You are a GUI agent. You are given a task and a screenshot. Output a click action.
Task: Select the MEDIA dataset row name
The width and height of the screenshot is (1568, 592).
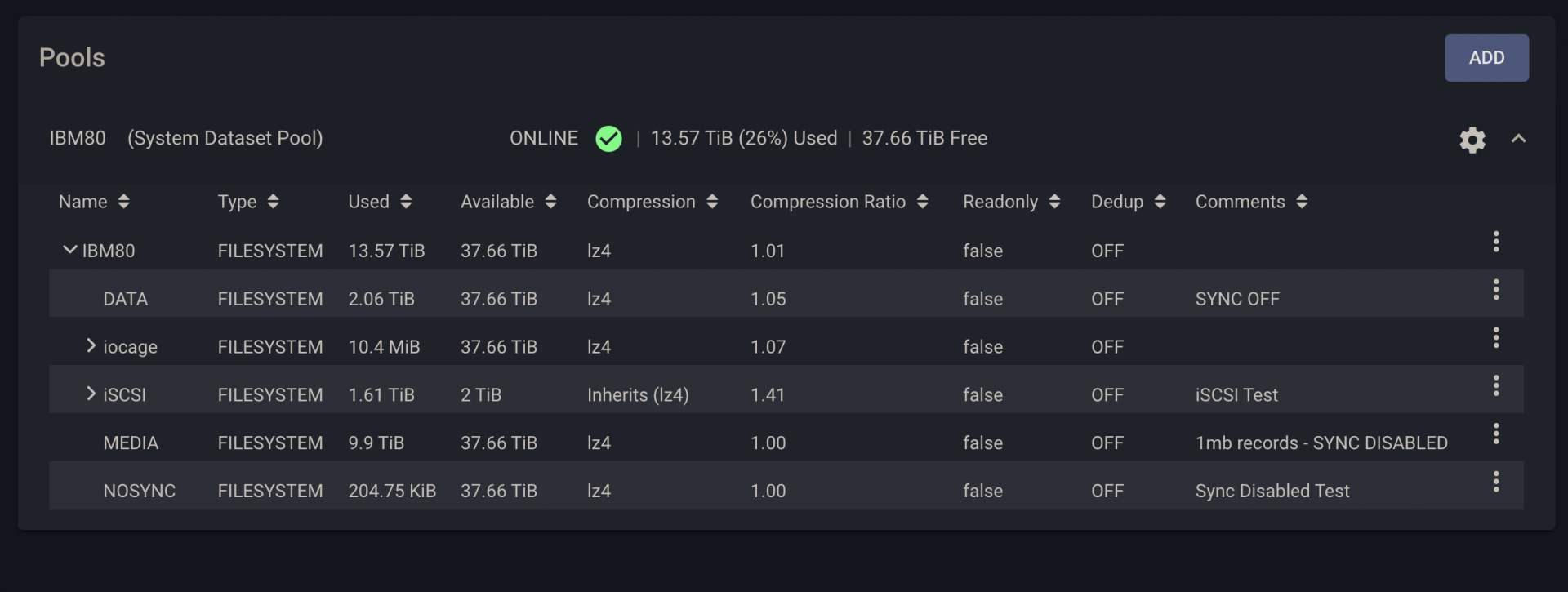(131, 443)
